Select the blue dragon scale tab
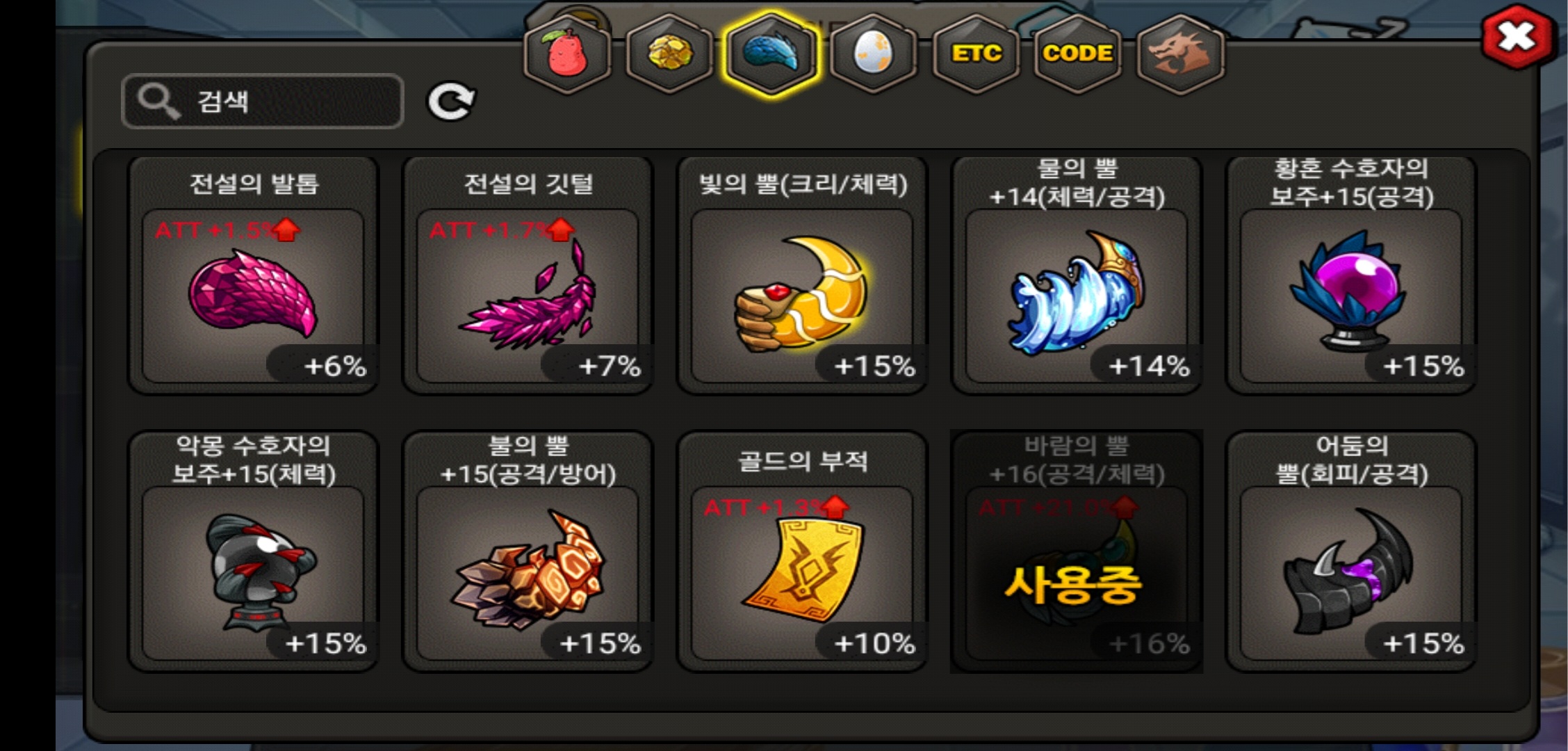Viewport: 1568px width, 751px height. pyautogui.click(x=771, y=54)
